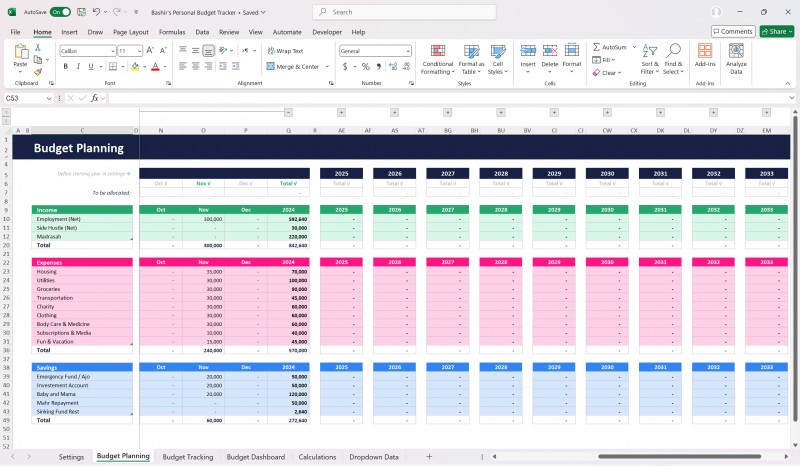Open Find & Select magnifier
Screen dimensions: 800x466
pyautogui.click(x=673, y=59)
